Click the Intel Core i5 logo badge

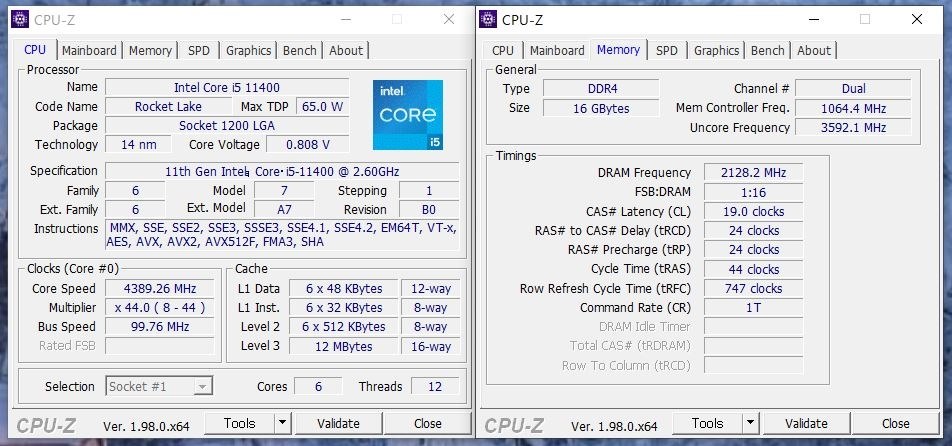point(407,115)
